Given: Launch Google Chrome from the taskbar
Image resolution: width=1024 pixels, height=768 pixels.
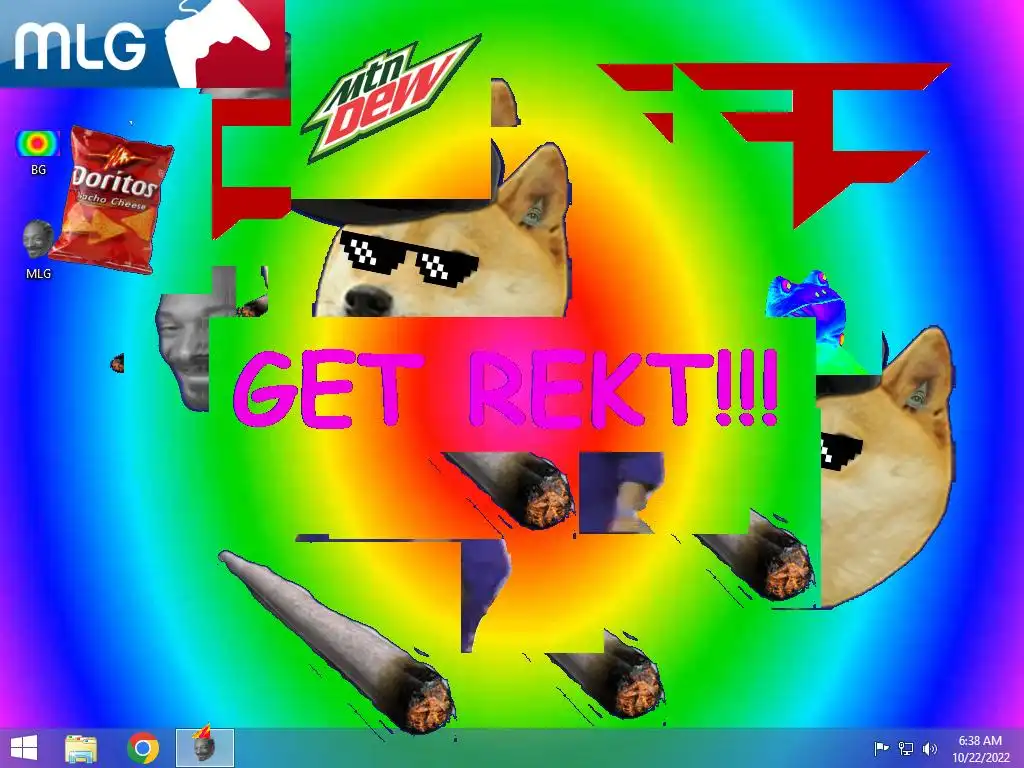Looking at the screenshot, I should (143, 748).
